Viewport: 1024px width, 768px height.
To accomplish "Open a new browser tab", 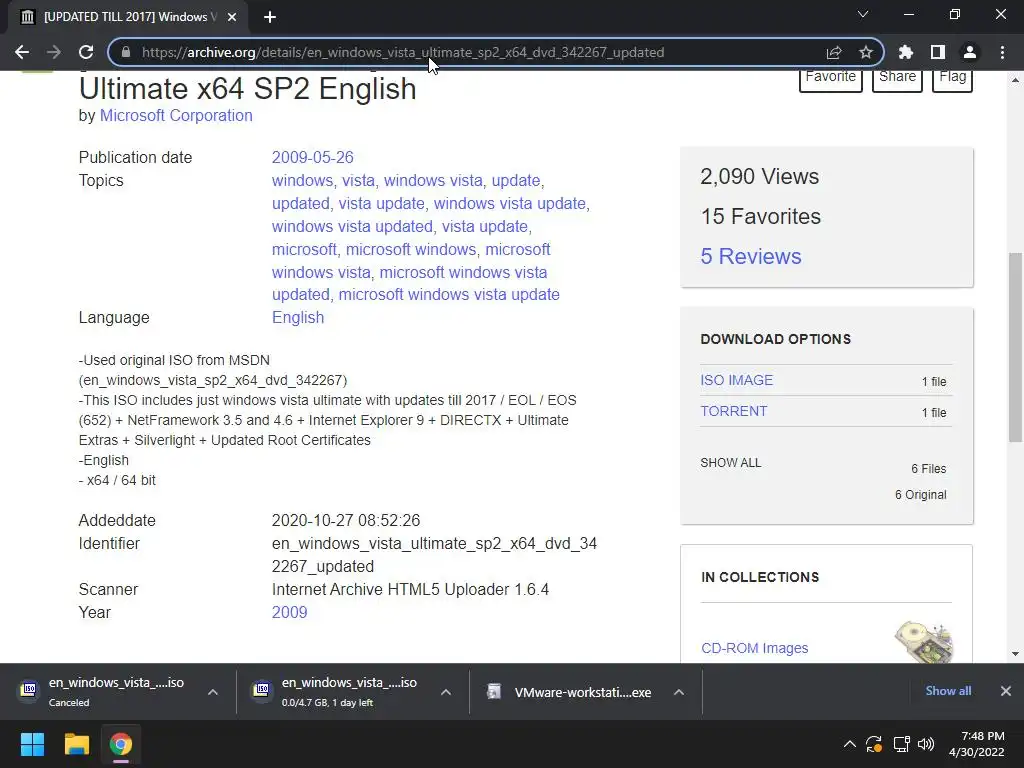I will tap(270, 17).
